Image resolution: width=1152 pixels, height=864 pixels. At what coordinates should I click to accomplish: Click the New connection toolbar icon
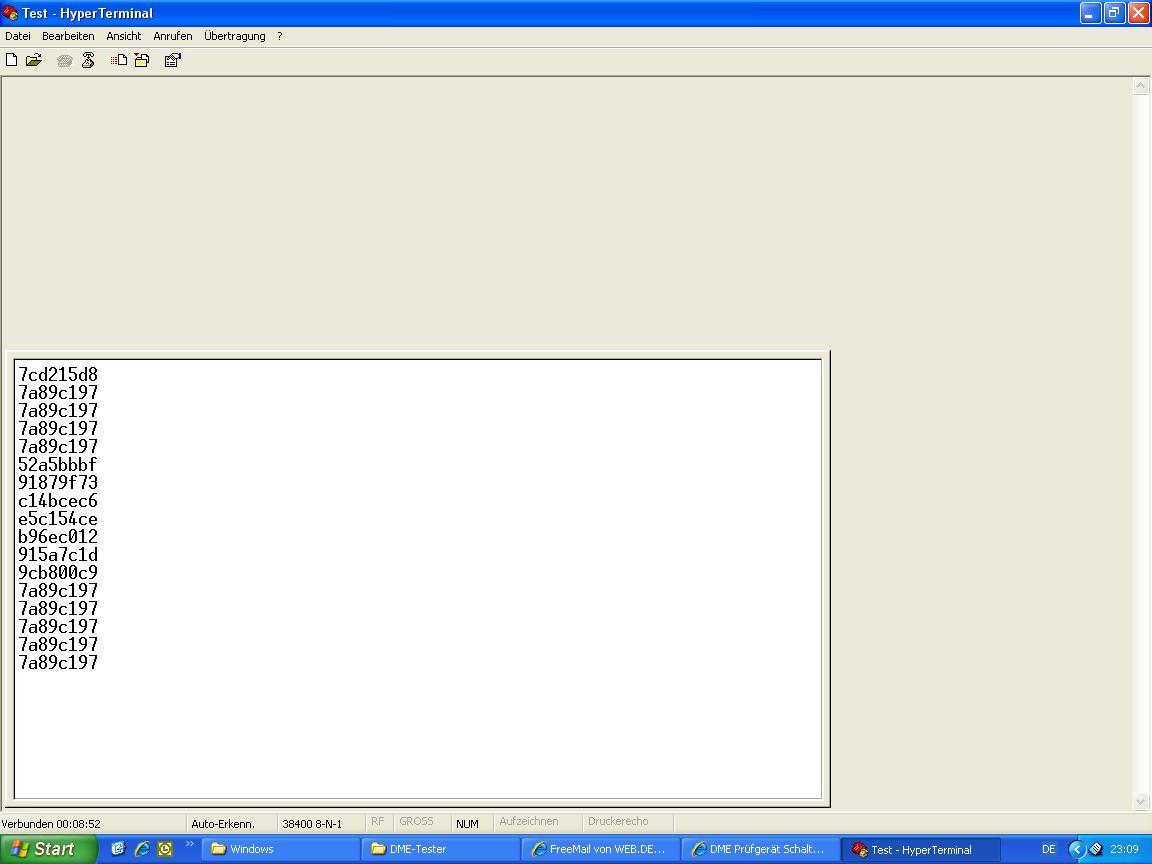pyautogui.click(x=12, y=60)
